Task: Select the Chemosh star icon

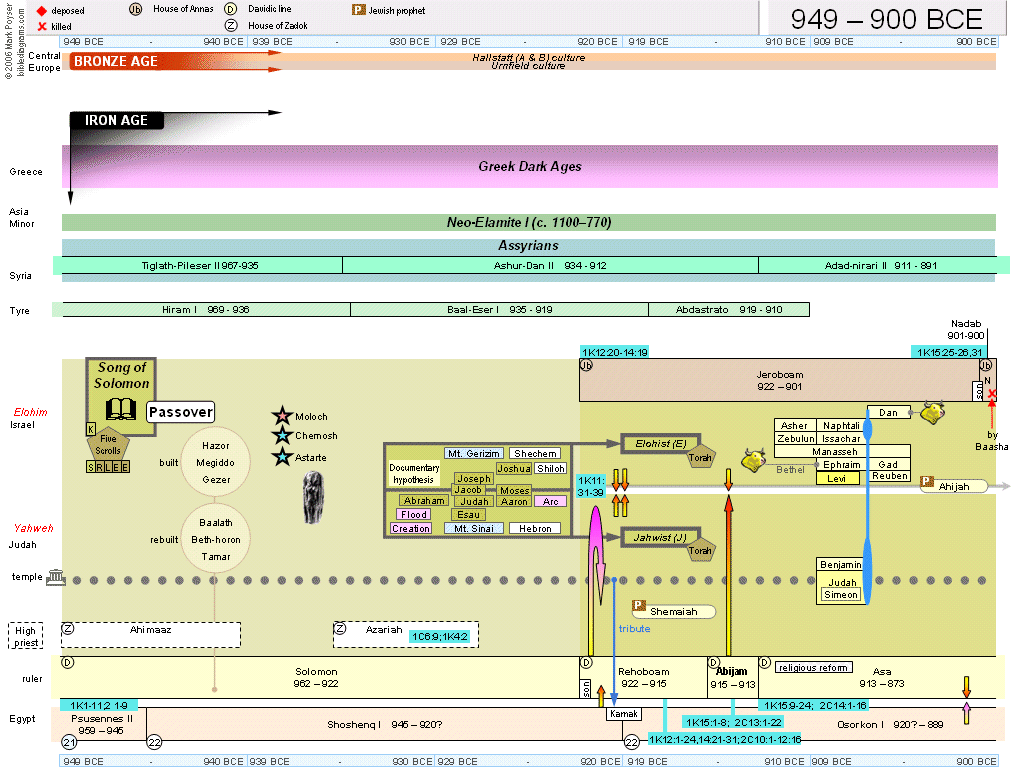Action: click(x=282, y=436)
